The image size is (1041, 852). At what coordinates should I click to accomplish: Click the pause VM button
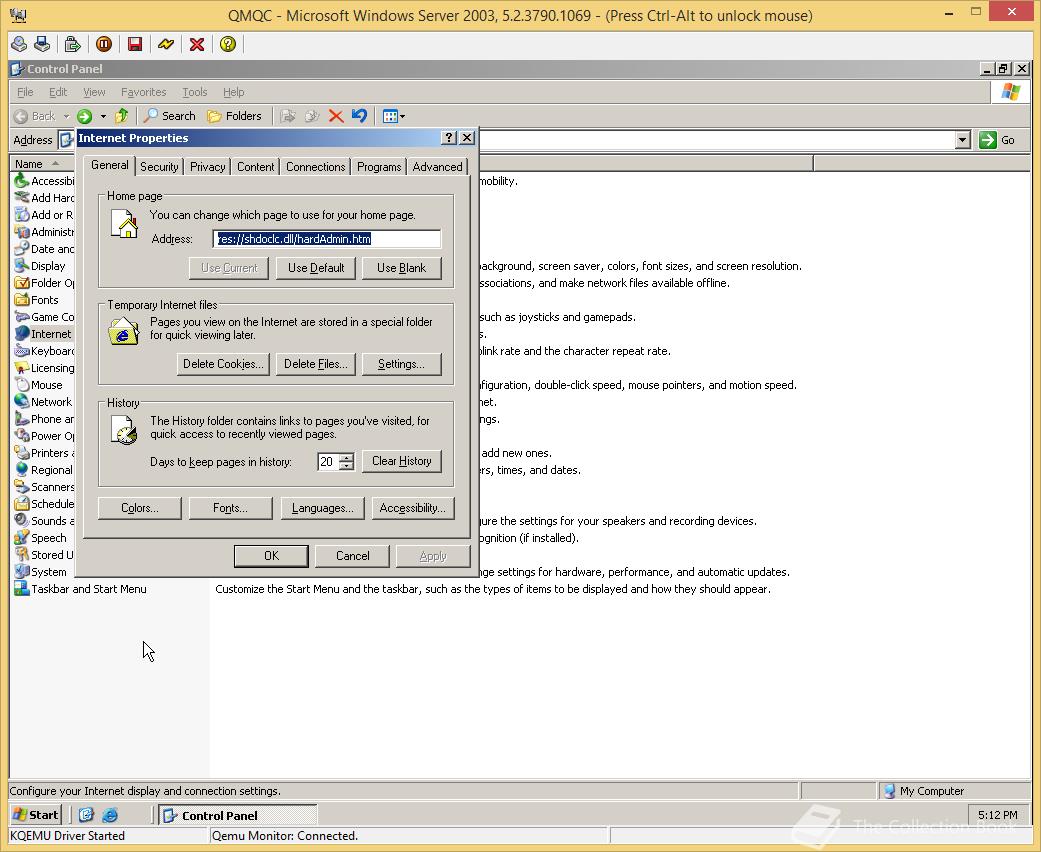click(104, 44)
